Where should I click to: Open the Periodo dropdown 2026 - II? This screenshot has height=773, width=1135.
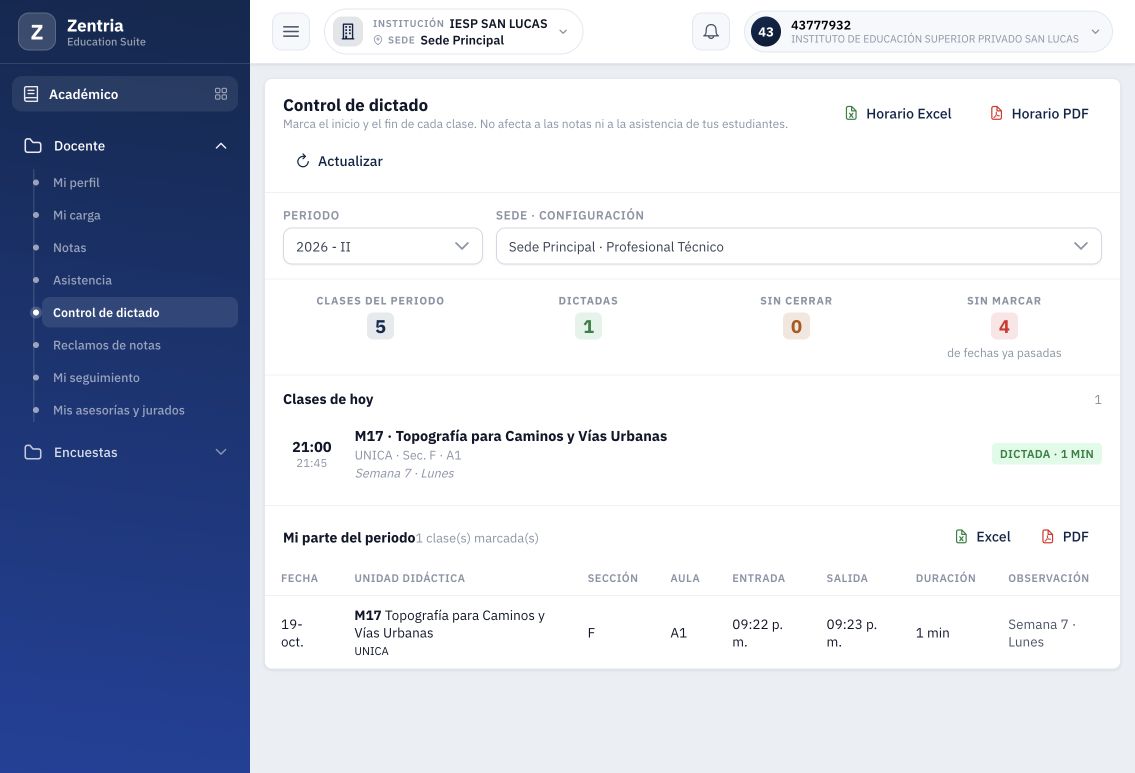(x=383, y=247)
